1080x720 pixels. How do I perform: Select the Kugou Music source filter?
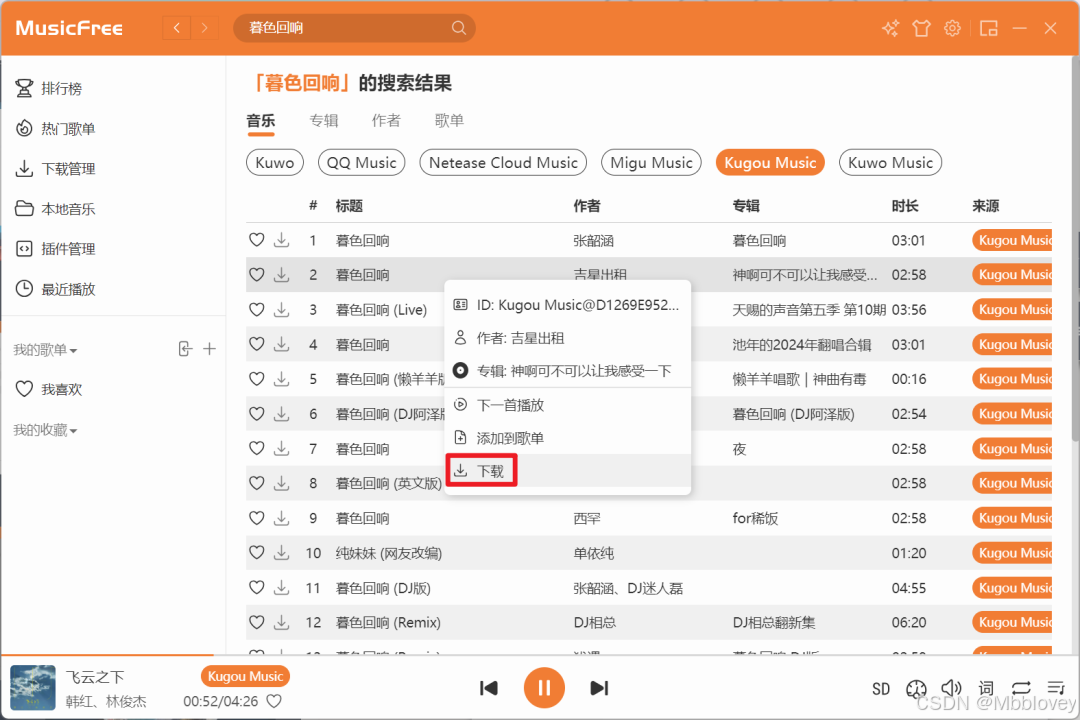point(770,163)
